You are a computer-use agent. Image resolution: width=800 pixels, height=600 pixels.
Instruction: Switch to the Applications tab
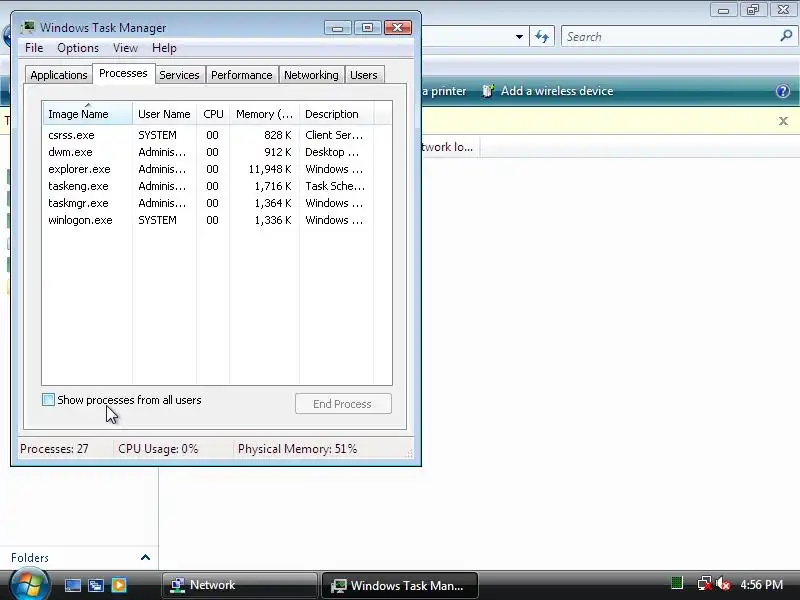tap(59, 75)
